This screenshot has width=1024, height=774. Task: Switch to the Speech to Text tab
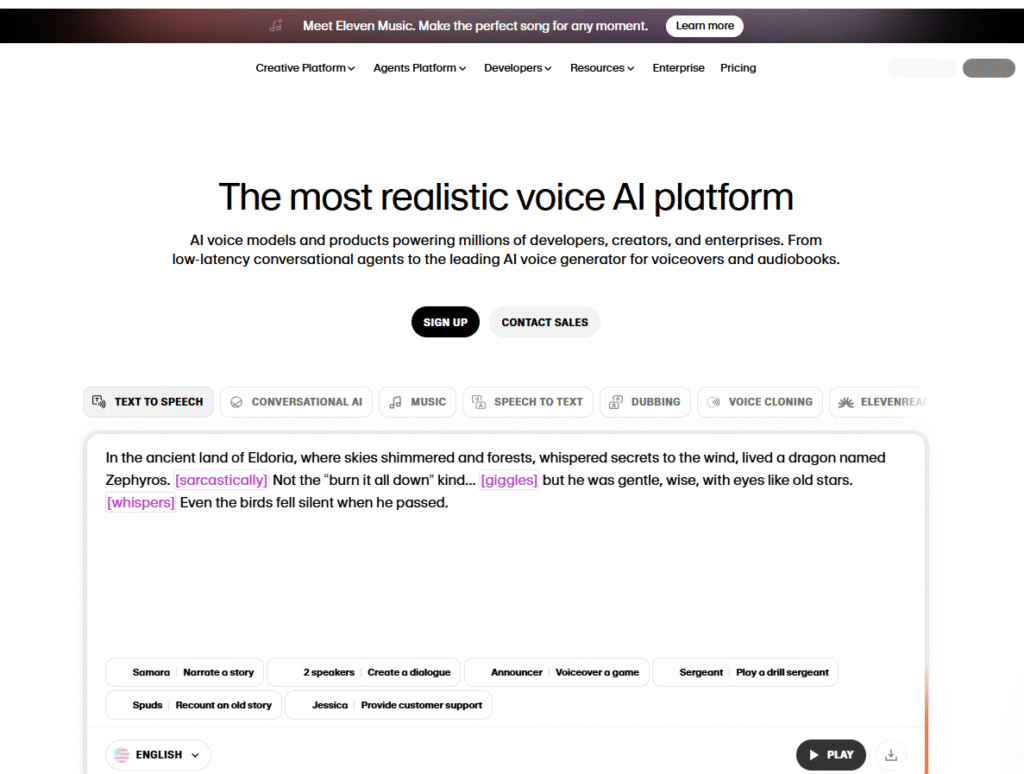click(528, 402)
